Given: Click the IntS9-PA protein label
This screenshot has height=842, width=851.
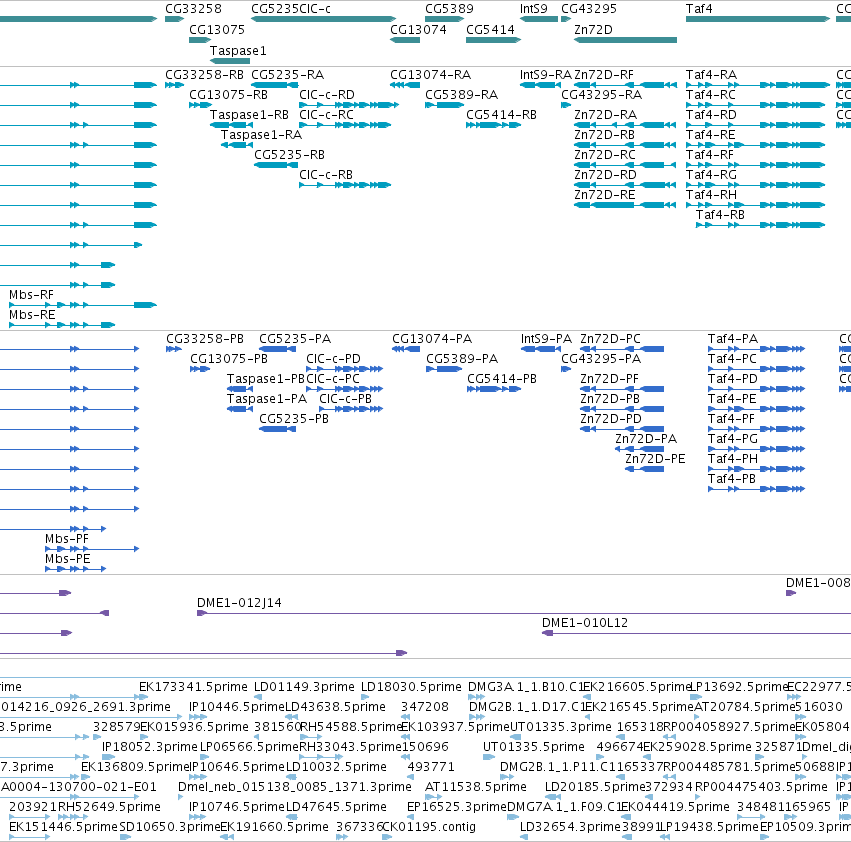Looking at the screenshot, I should [x=546, y=339].
